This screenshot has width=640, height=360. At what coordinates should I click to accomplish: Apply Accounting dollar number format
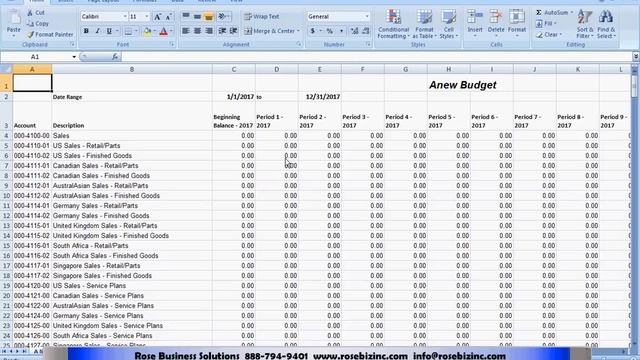(x=313, y=31)
